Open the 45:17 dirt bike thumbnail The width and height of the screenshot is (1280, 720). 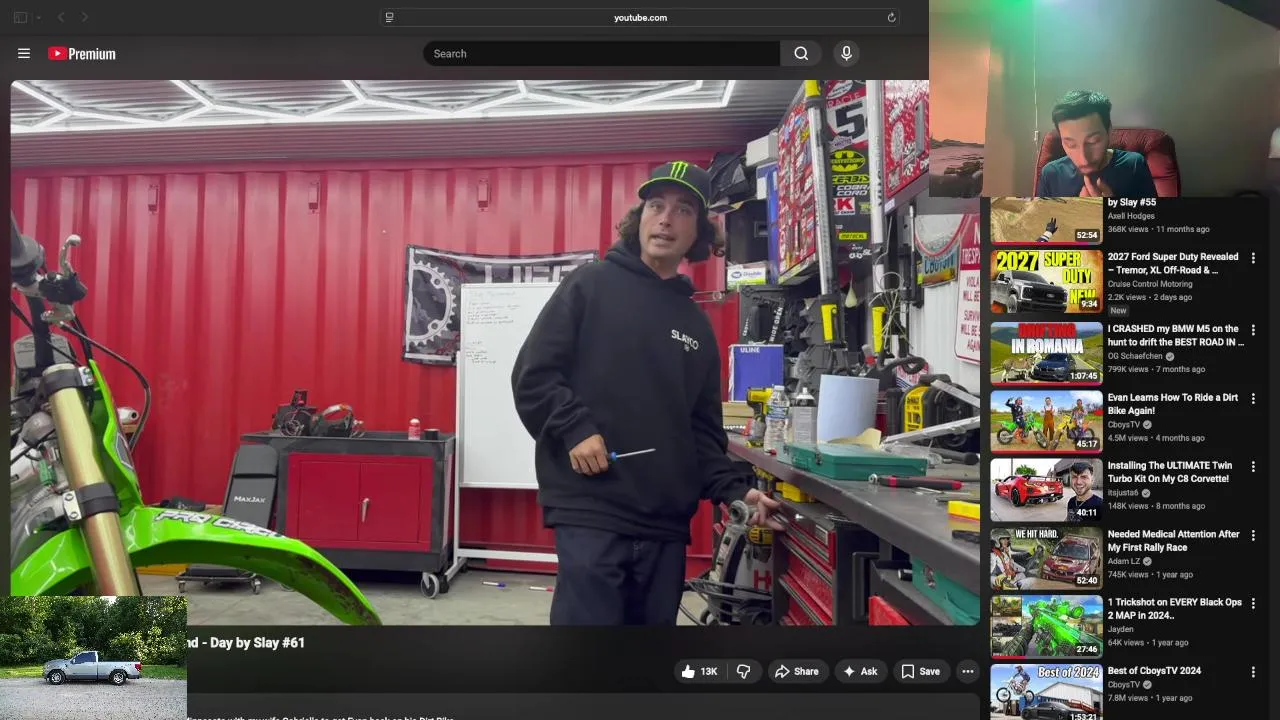click(1046, 421)
